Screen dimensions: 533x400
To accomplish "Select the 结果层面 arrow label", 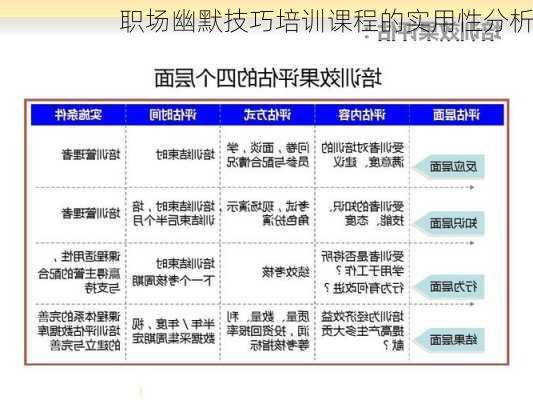I will click(449, 340).
